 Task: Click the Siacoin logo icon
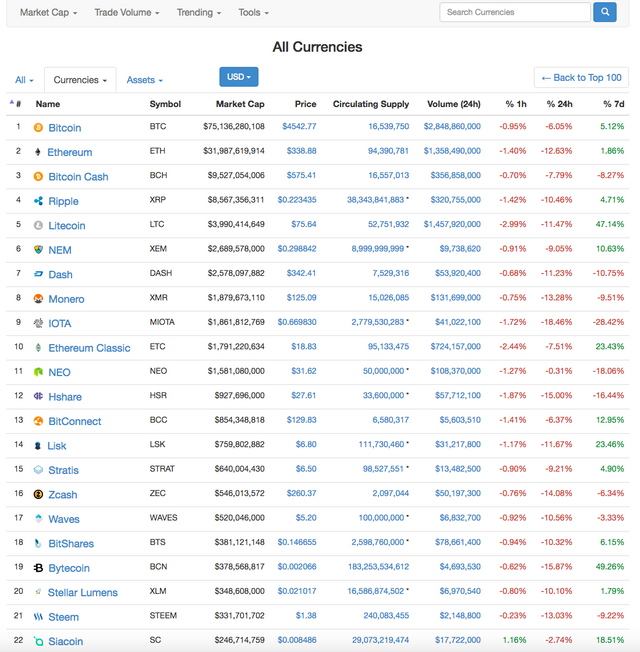(38, 642)
